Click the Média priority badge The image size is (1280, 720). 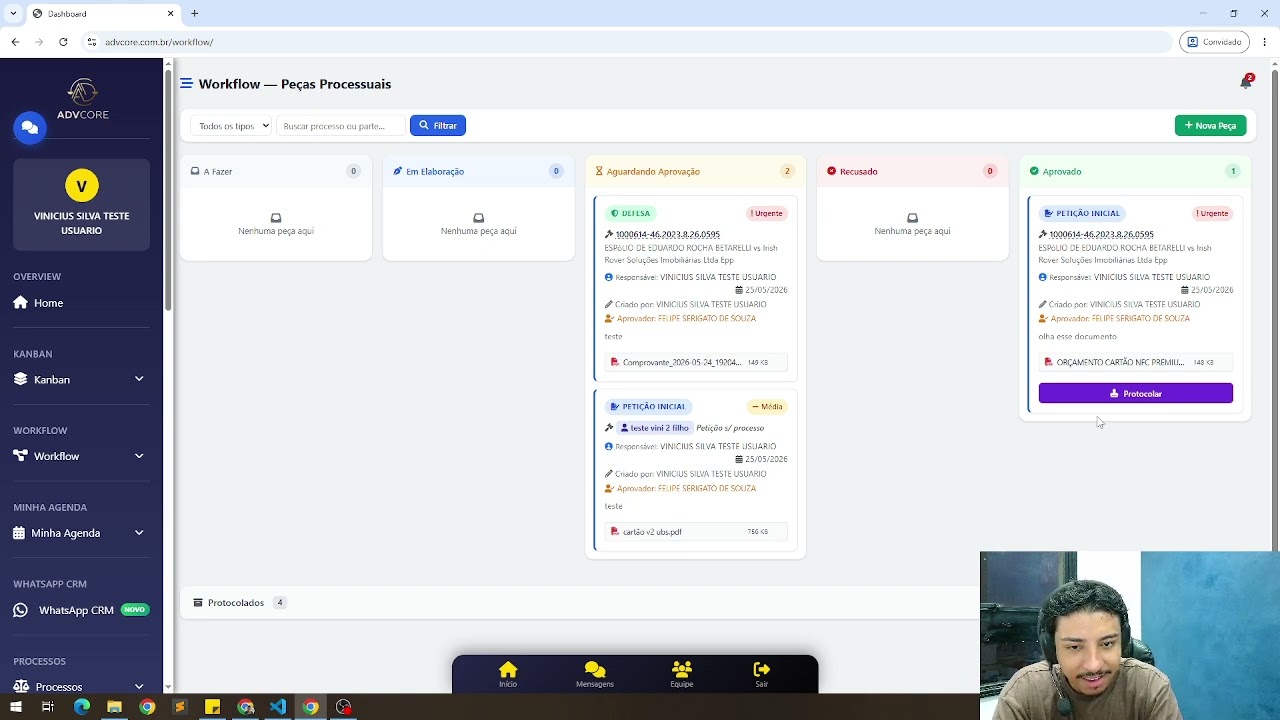pos(767,407)
